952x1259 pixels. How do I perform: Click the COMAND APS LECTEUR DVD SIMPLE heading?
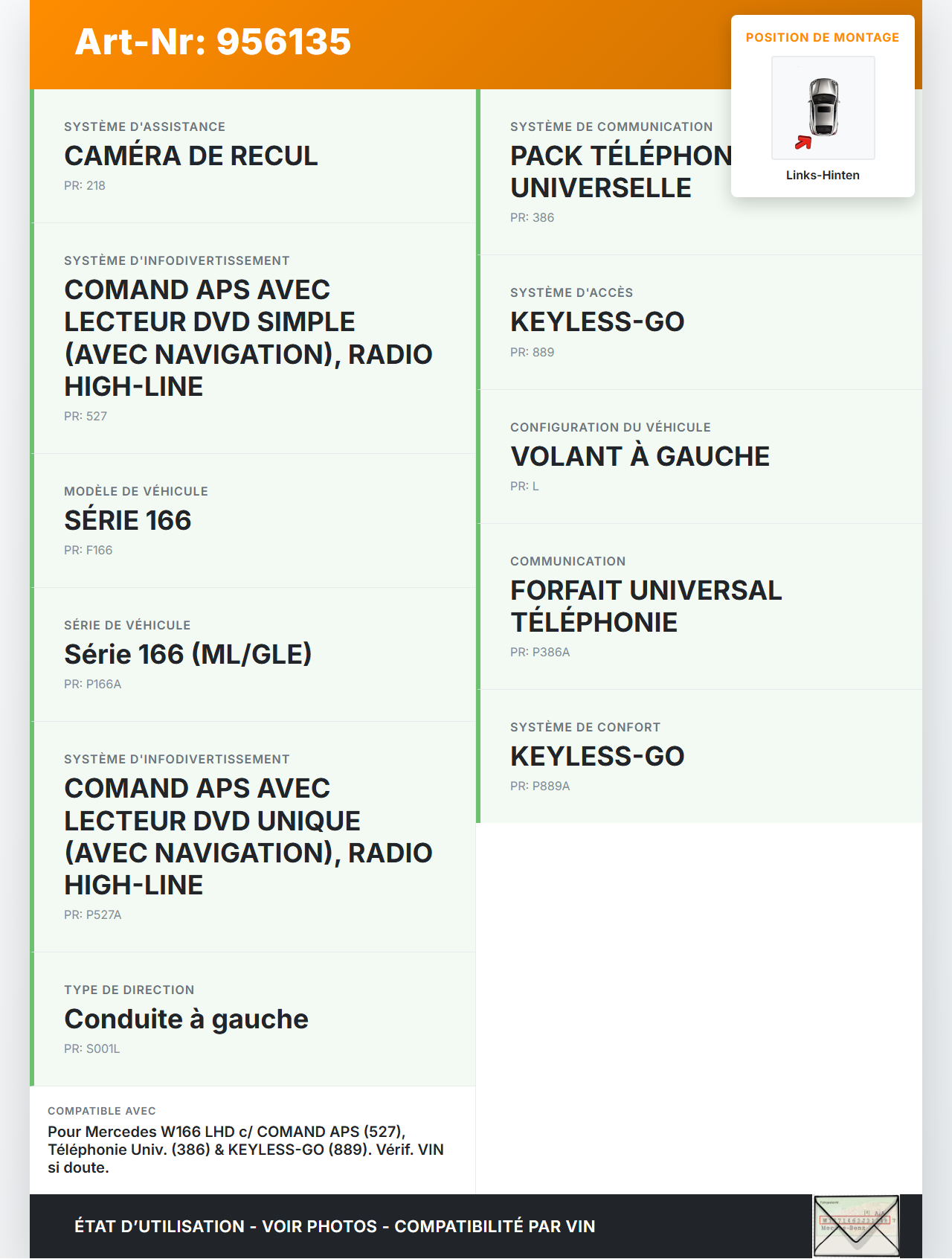(x=248, y=338)
